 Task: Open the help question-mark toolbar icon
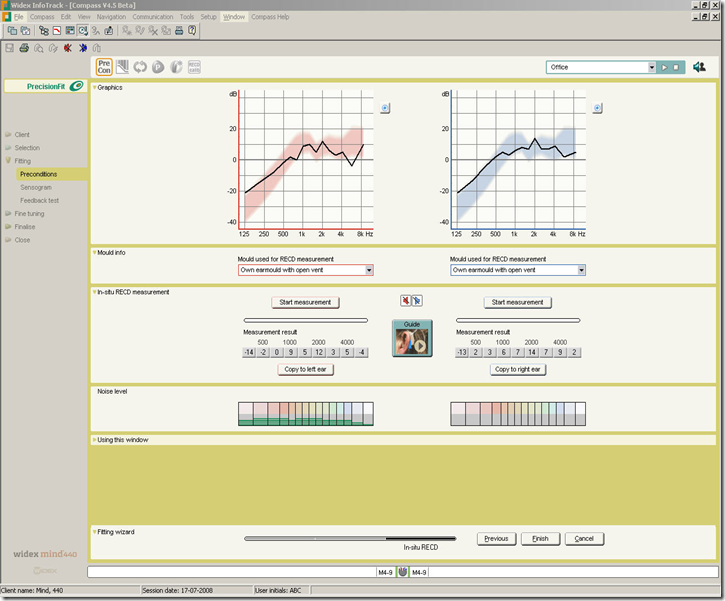(x=192, y=31)
